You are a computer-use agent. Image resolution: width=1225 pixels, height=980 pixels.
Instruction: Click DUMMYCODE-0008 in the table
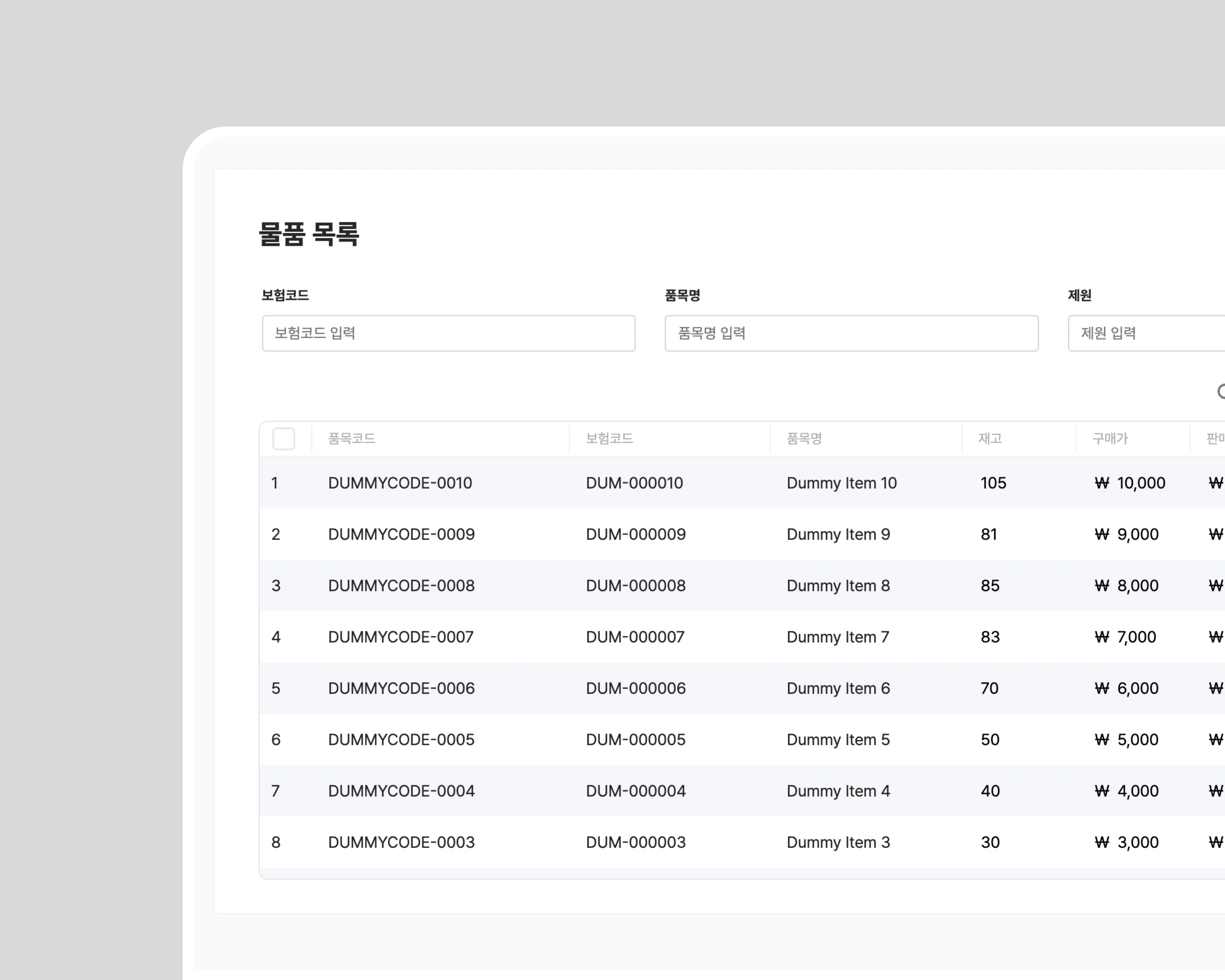(401, 585)
